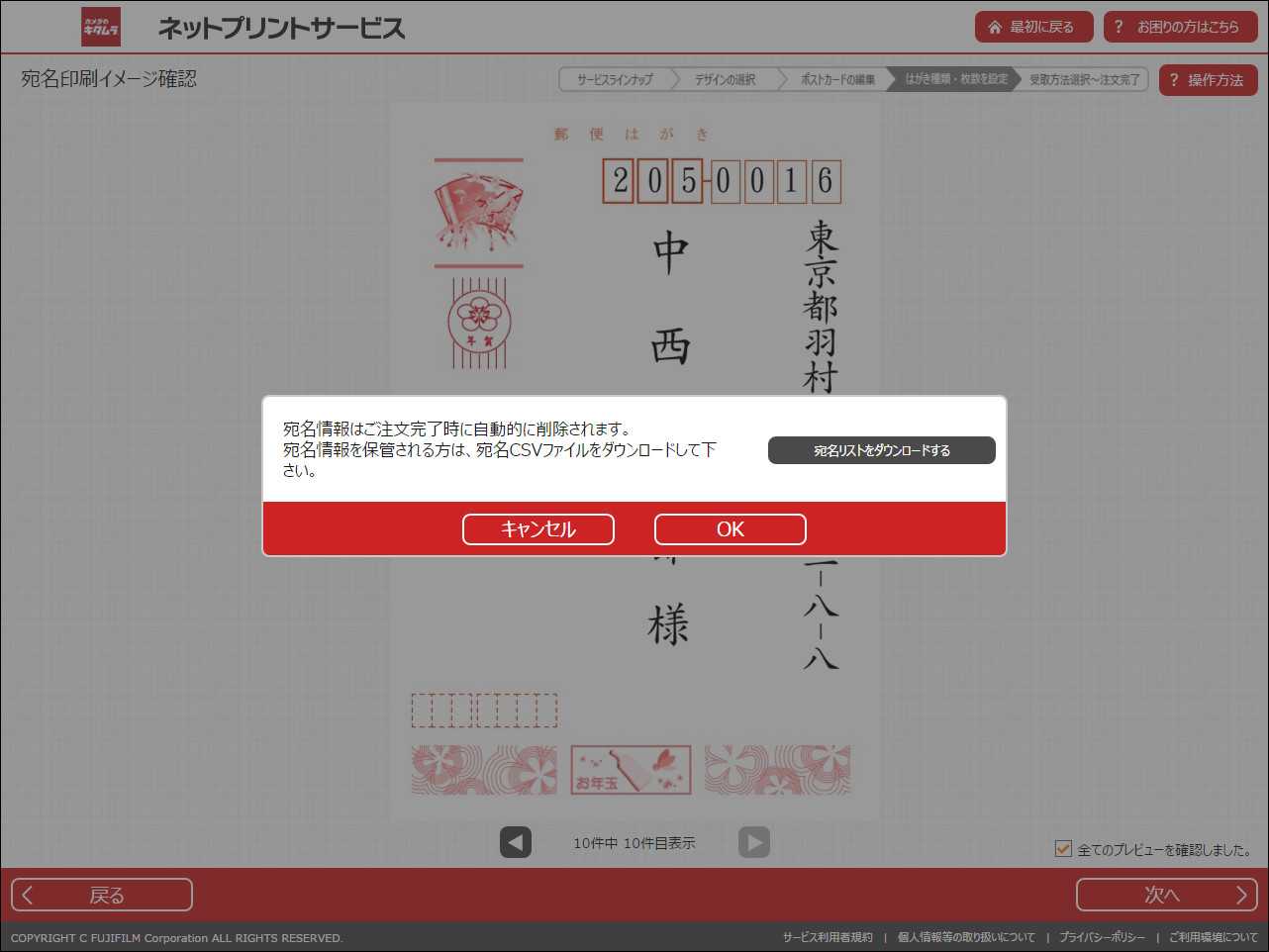Open the プライバシーポリシー link
Viewport: 1269px width, 952px height.
pyautogui.click(x=1103, y=936)
